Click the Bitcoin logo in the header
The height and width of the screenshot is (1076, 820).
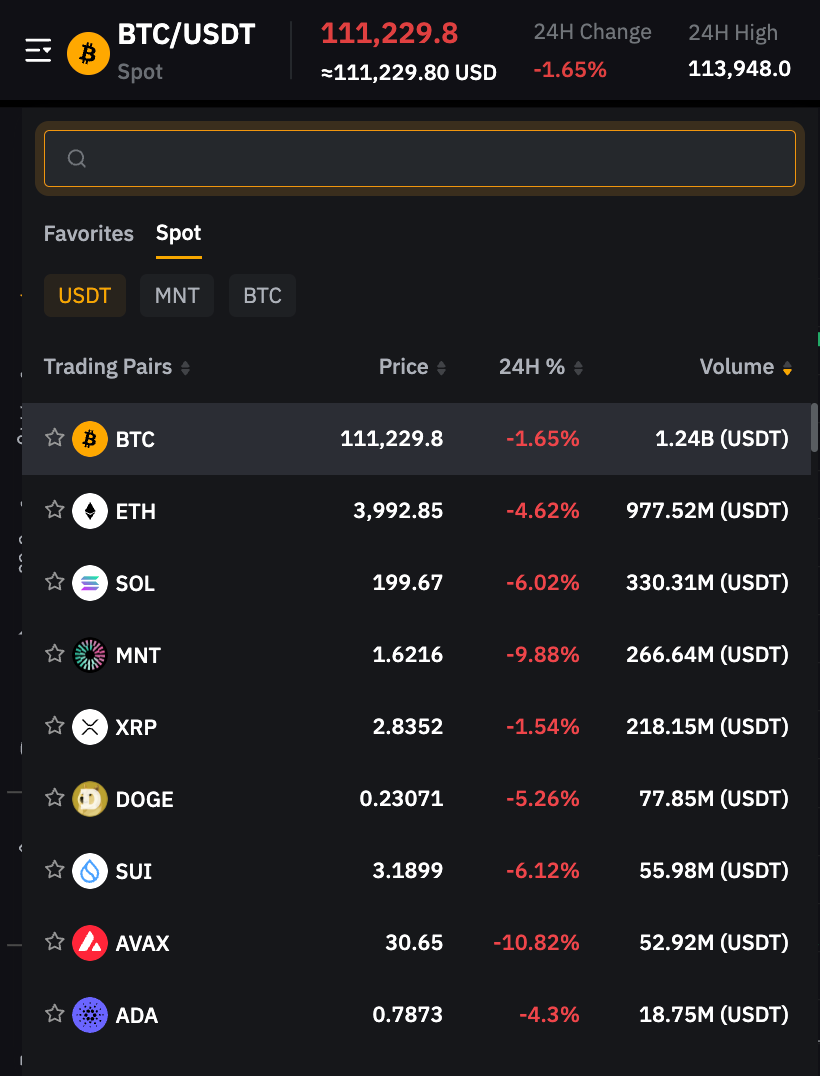tap(88, 53)
